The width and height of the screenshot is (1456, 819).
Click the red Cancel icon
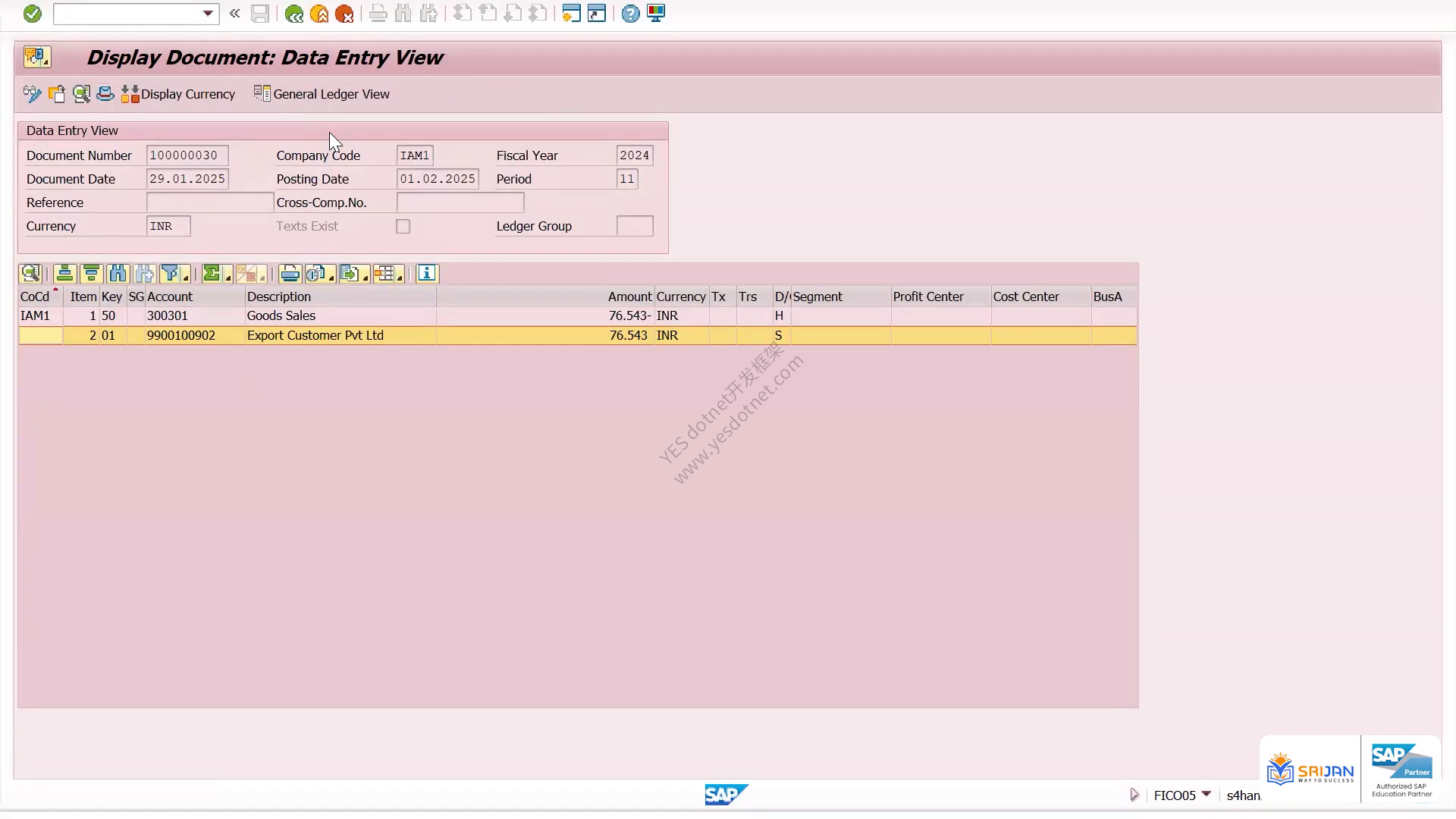coord(344,14)
